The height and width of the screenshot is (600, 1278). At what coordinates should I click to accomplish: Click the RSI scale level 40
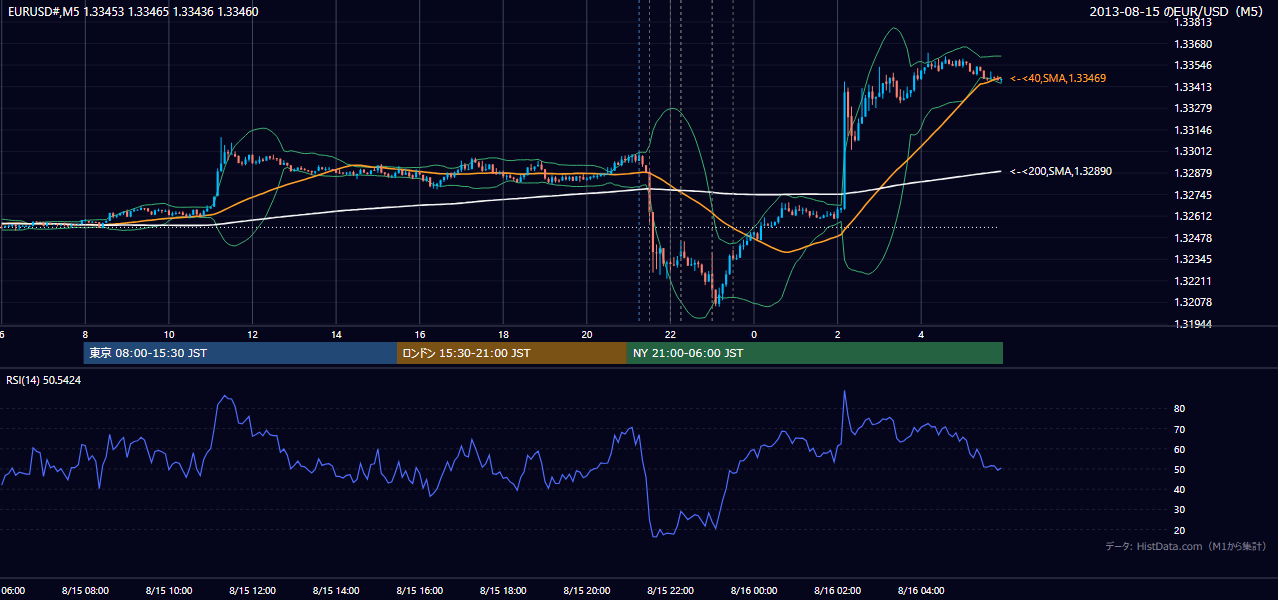click(1180, 489)
